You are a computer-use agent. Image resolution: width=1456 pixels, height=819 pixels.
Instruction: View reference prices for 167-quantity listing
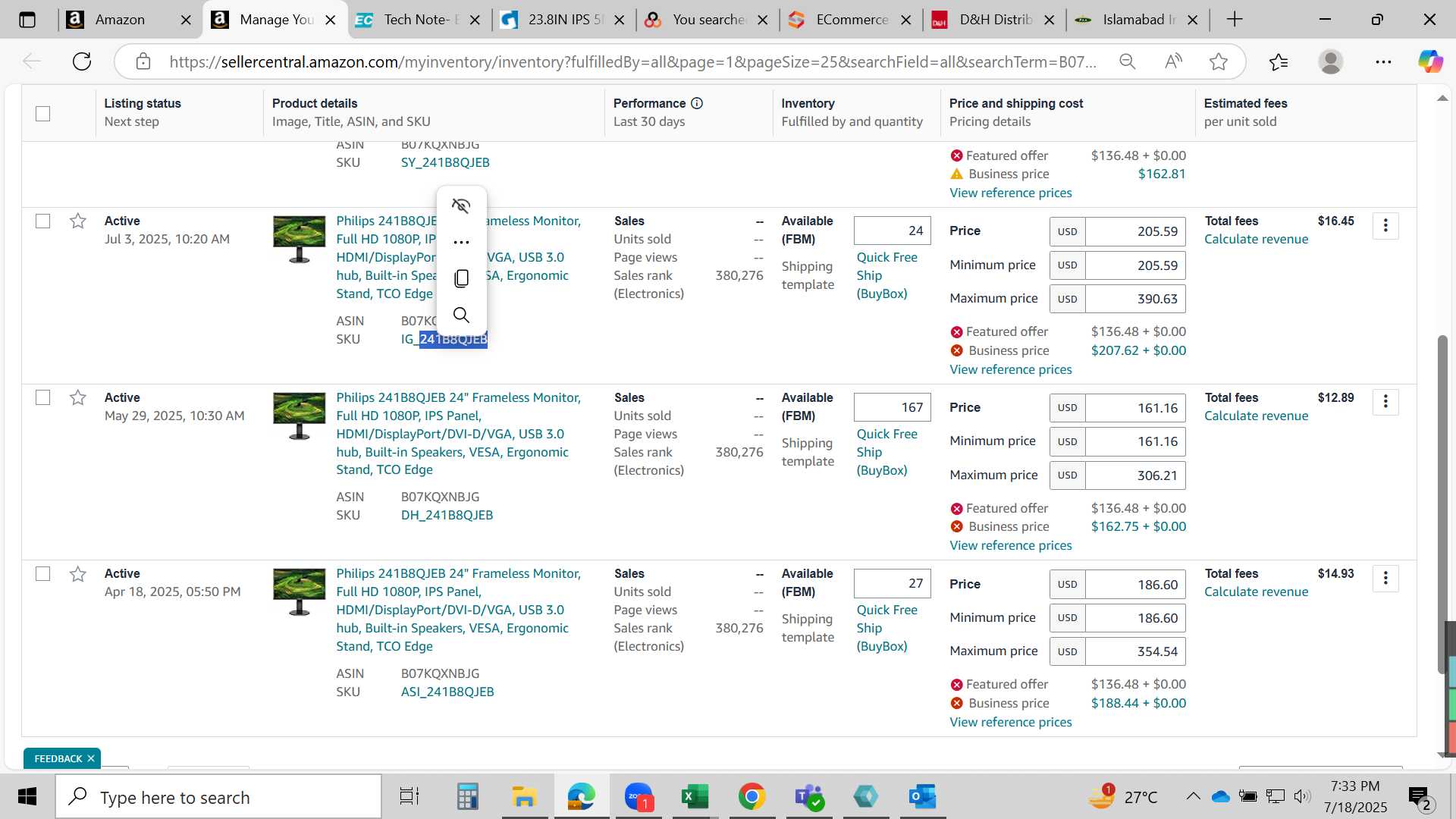click(x=1011, y=545)
